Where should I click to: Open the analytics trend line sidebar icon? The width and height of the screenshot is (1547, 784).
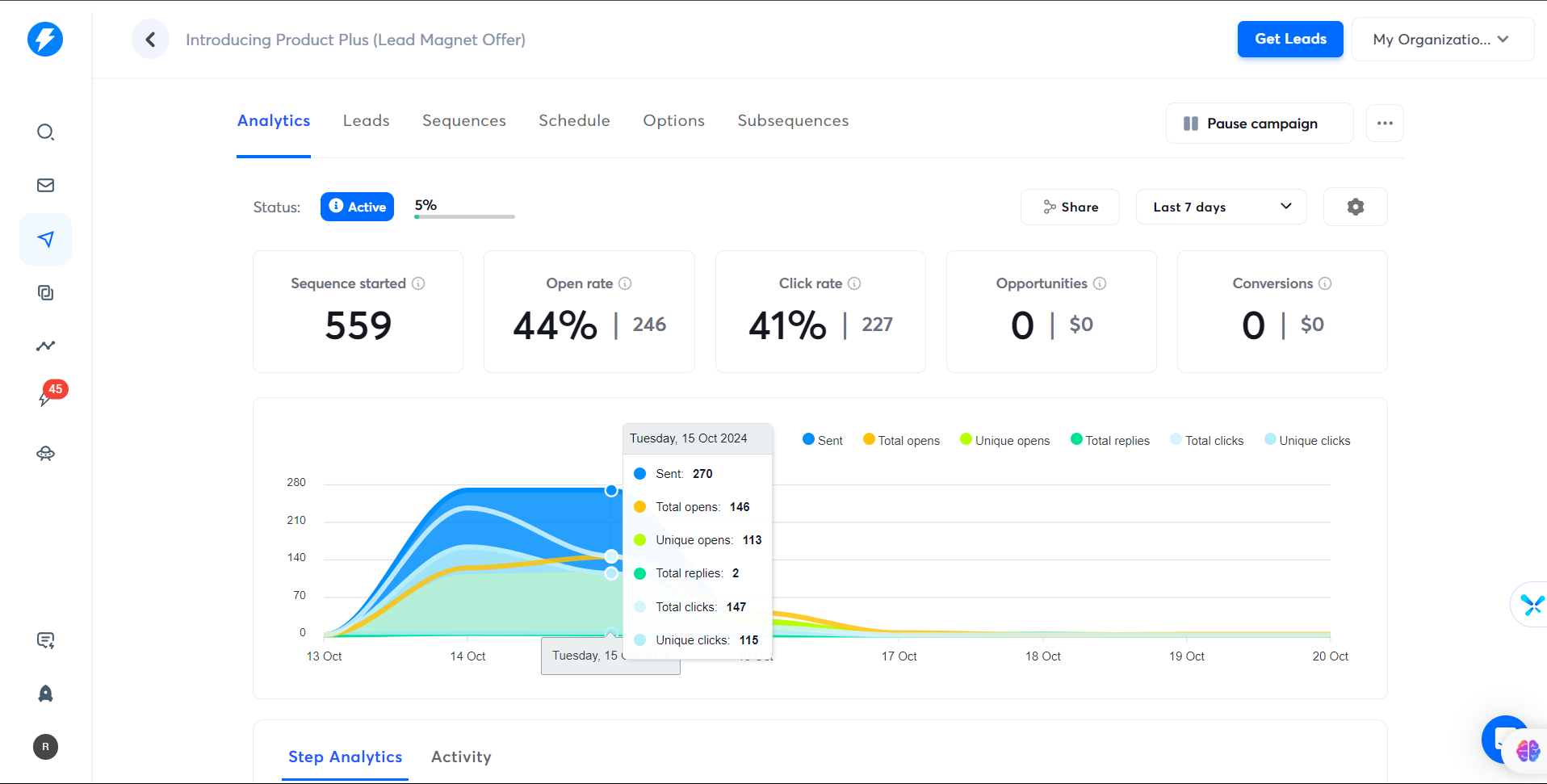[45, 346]
